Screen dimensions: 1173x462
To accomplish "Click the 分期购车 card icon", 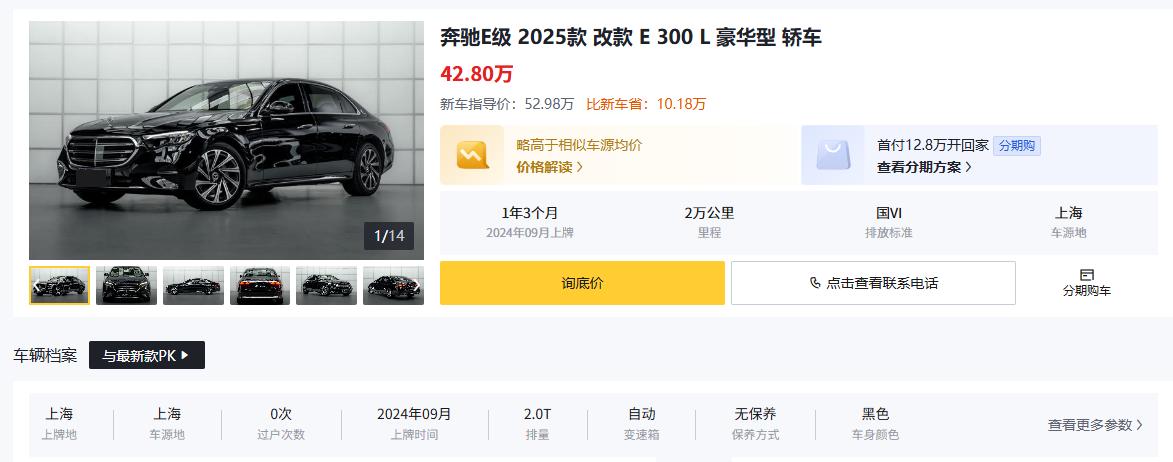I will point(1087,275).
